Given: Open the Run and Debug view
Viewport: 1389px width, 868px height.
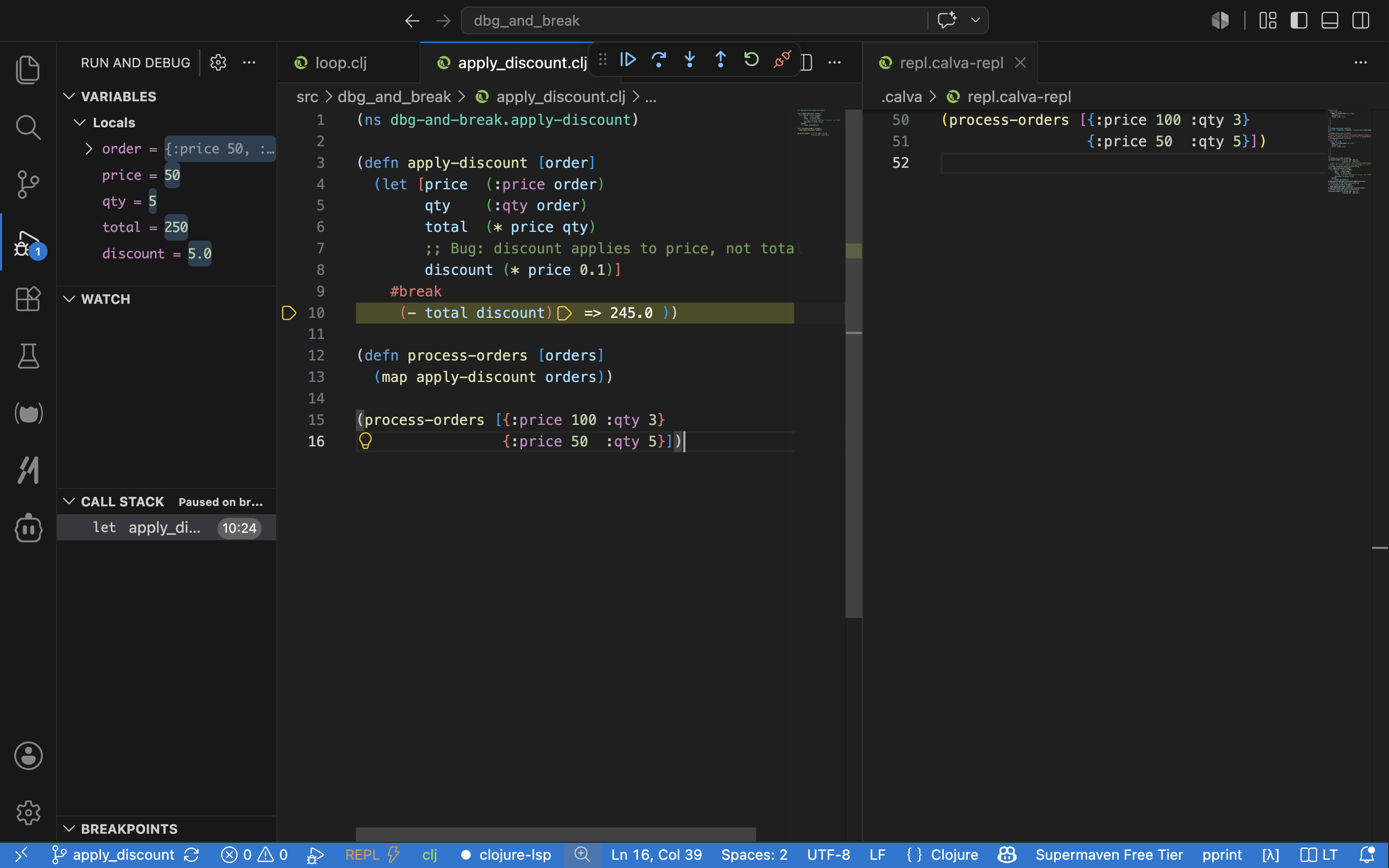Looking at the screenshot, I should pyautogui.click(x=28, y=243).
